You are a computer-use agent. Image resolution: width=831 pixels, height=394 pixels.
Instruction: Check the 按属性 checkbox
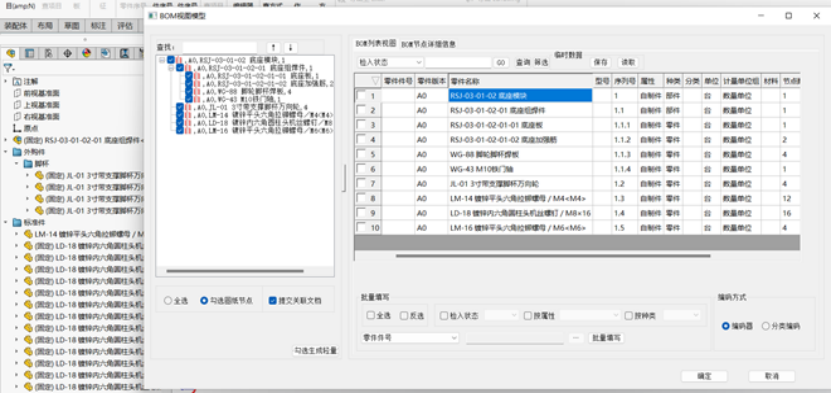coord(527,316)
